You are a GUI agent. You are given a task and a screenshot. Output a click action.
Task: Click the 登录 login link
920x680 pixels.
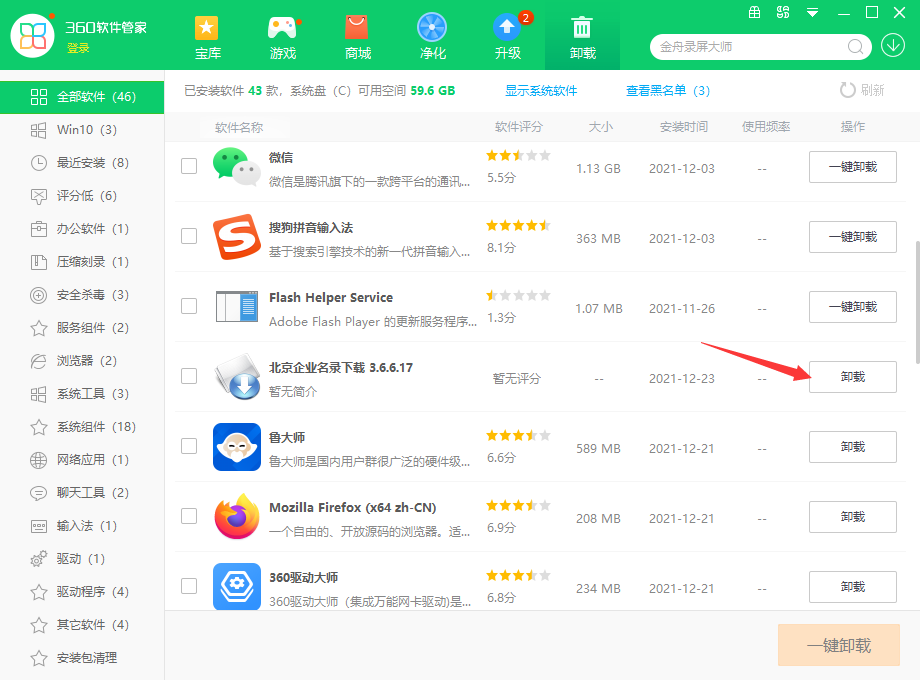coord(77,49)
